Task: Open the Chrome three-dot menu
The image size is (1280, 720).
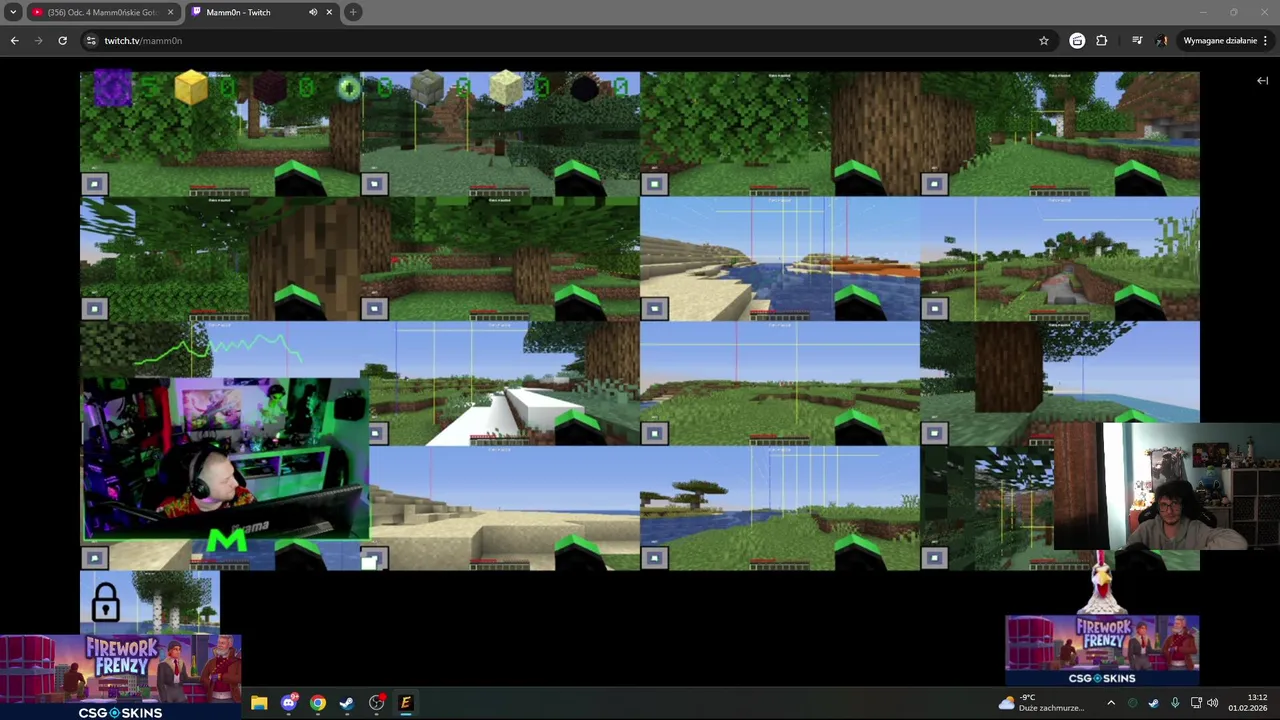Action: tap(1265, 40)
